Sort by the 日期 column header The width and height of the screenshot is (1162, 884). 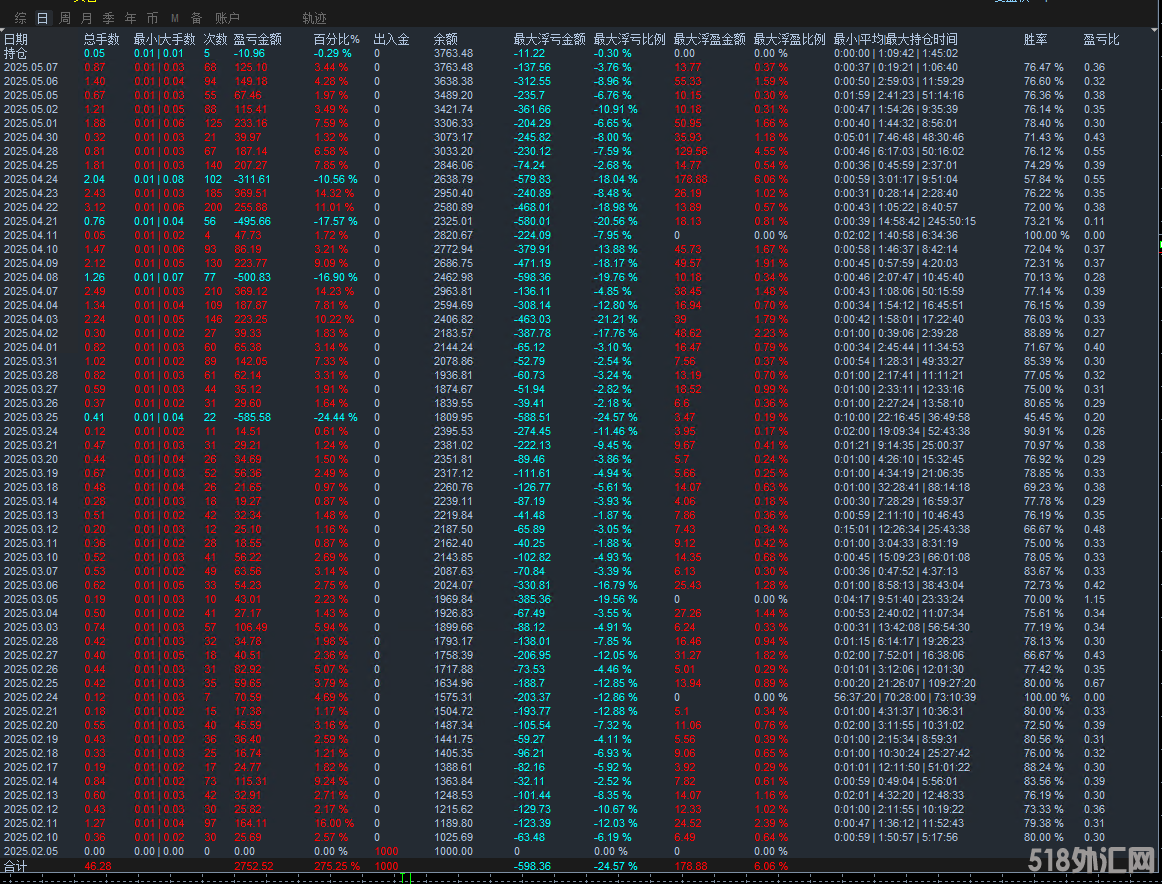[16, 39]
